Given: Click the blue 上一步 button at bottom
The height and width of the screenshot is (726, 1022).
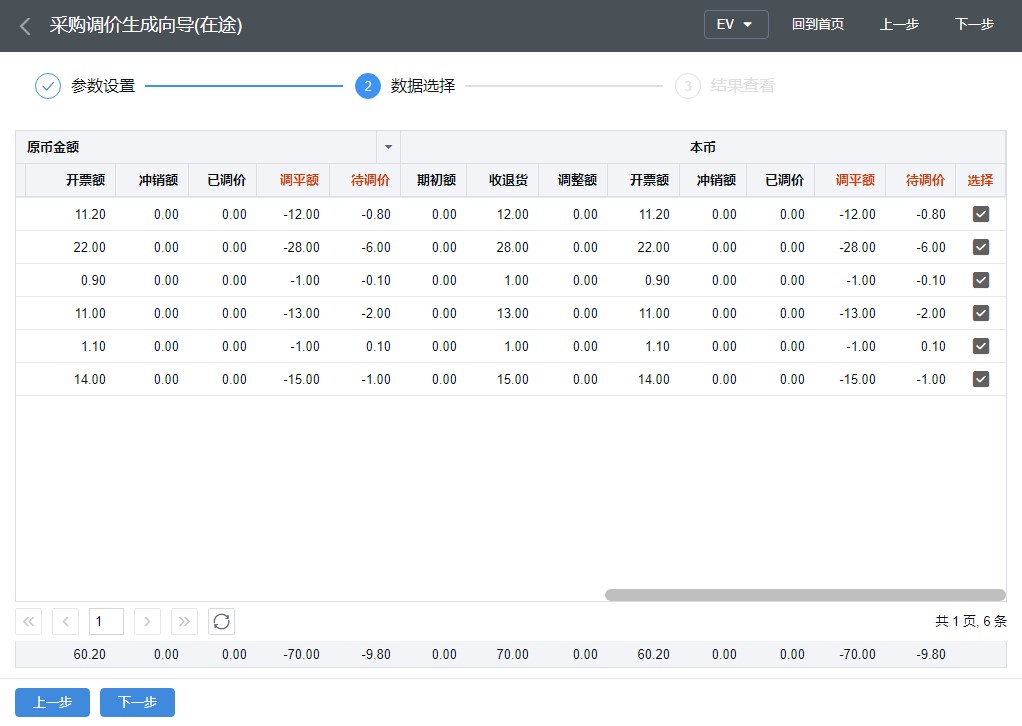Looking at the screenshot, I should 53,703.
